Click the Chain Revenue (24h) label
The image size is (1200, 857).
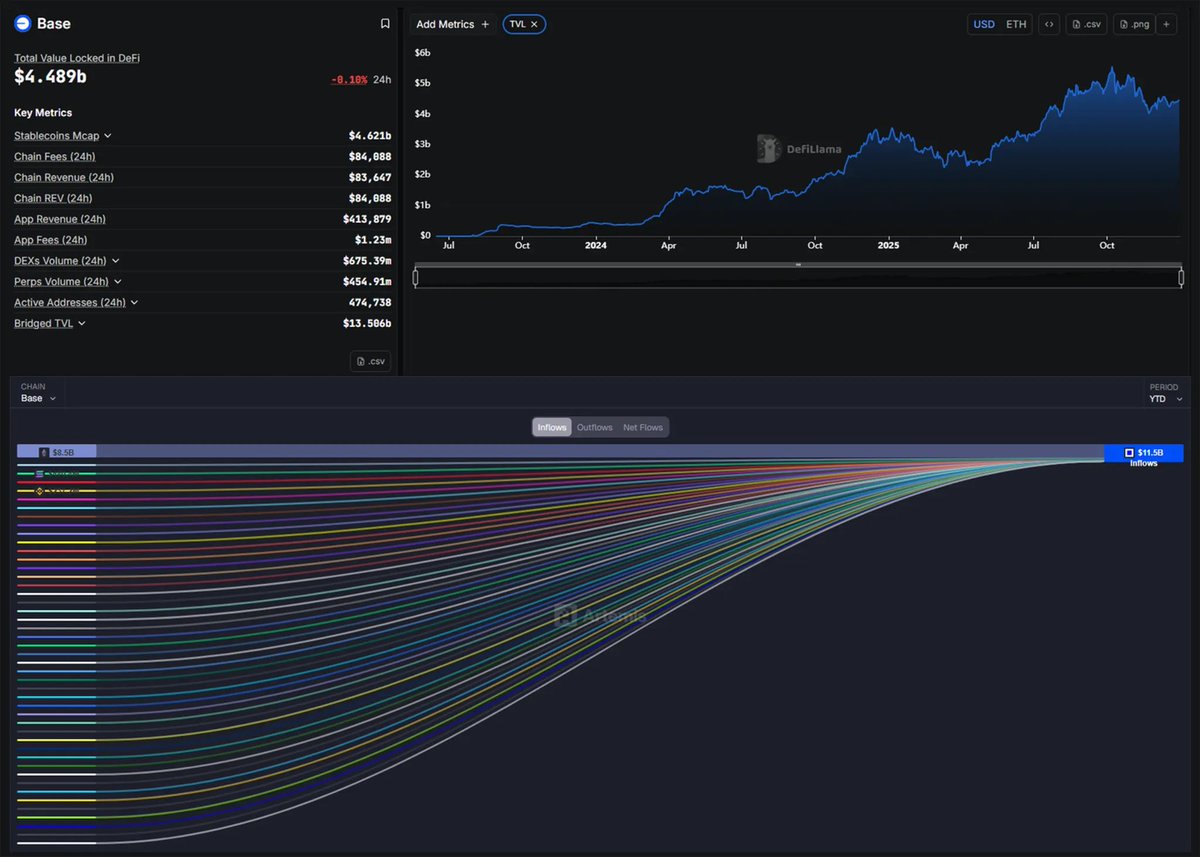(x=64, y=178)
